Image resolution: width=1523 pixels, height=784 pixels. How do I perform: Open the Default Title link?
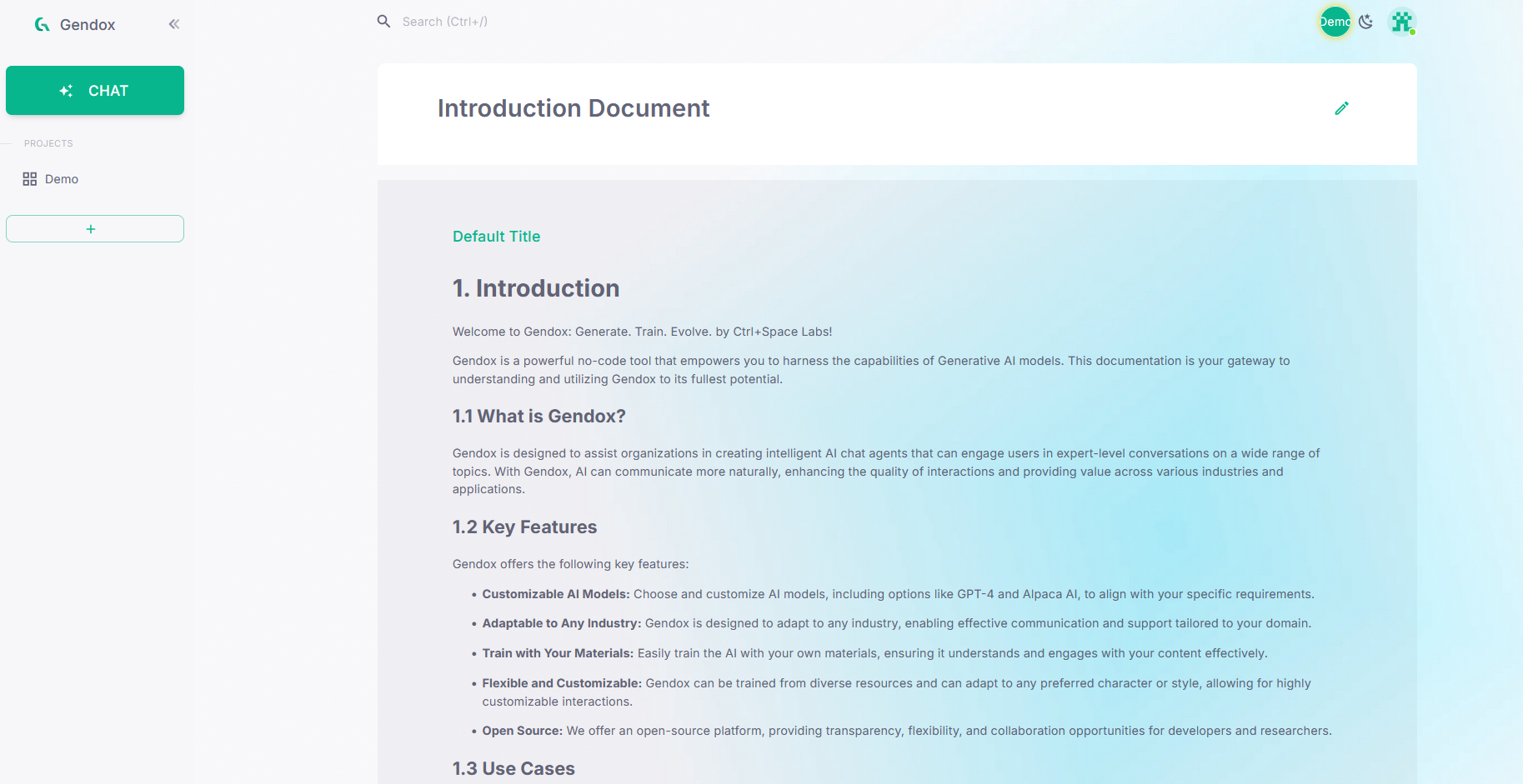coord(496,236)
